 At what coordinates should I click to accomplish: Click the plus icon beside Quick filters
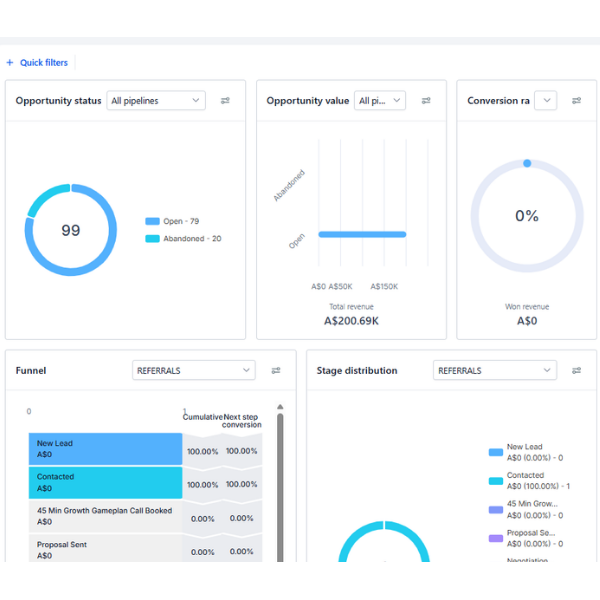10,62
